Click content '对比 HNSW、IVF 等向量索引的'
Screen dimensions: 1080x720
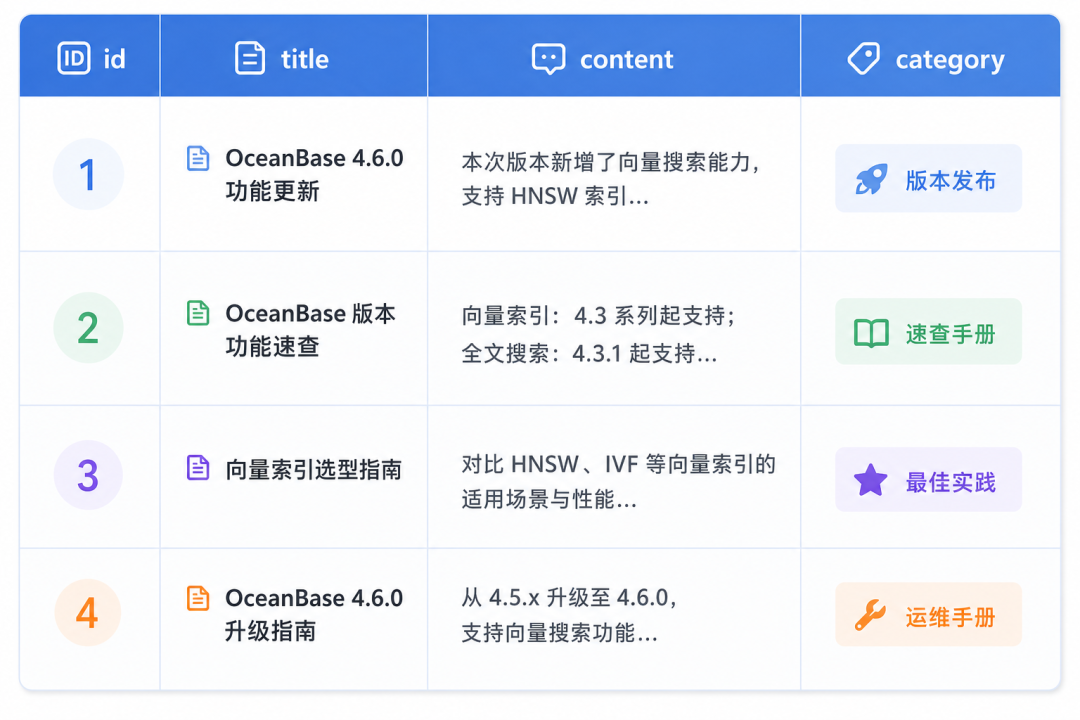(619, 464)
